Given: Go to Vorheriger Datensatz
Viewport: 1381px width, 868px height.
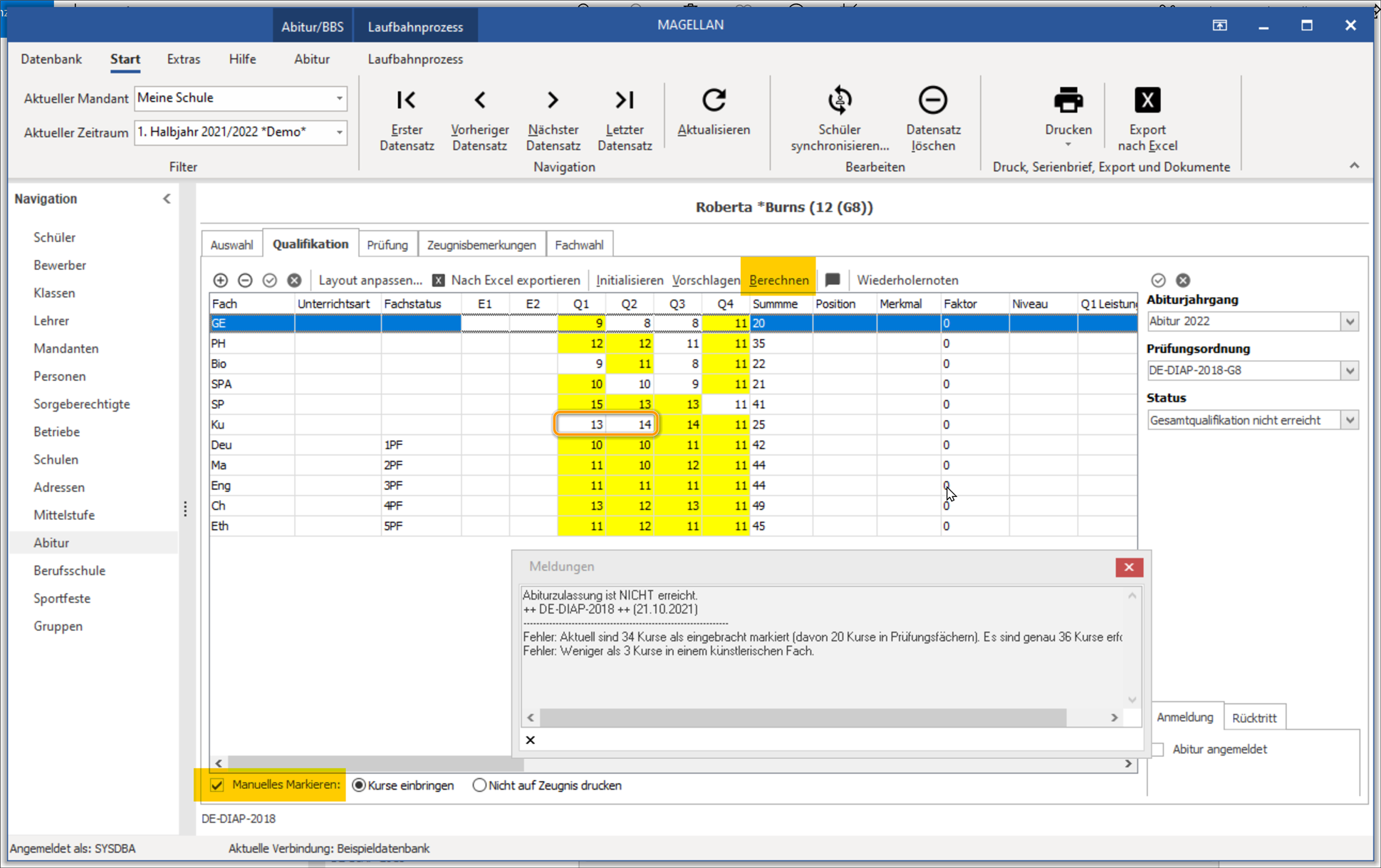Looking at the screenshot, I should [x=479, y=118].
